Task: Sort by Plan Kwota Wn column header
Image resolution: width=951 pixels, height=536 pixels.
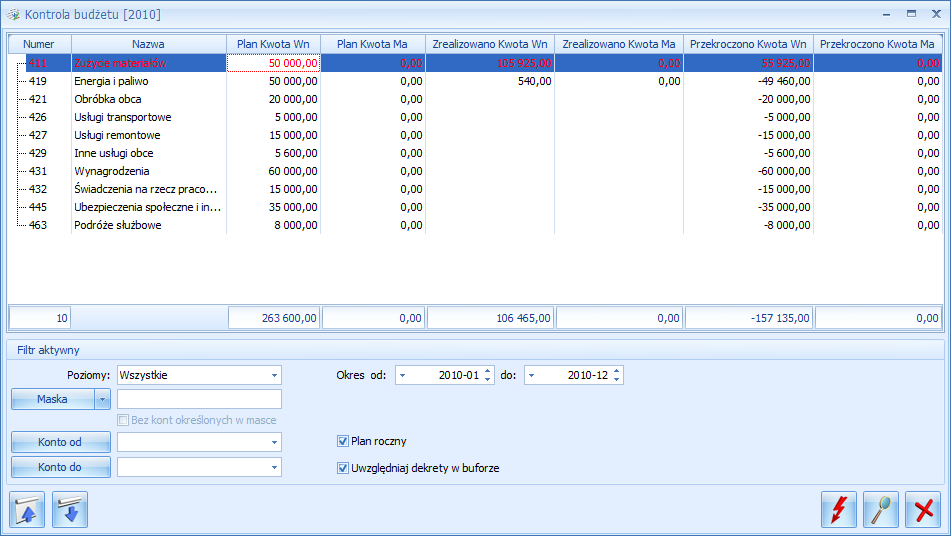Action: point(274,44)
